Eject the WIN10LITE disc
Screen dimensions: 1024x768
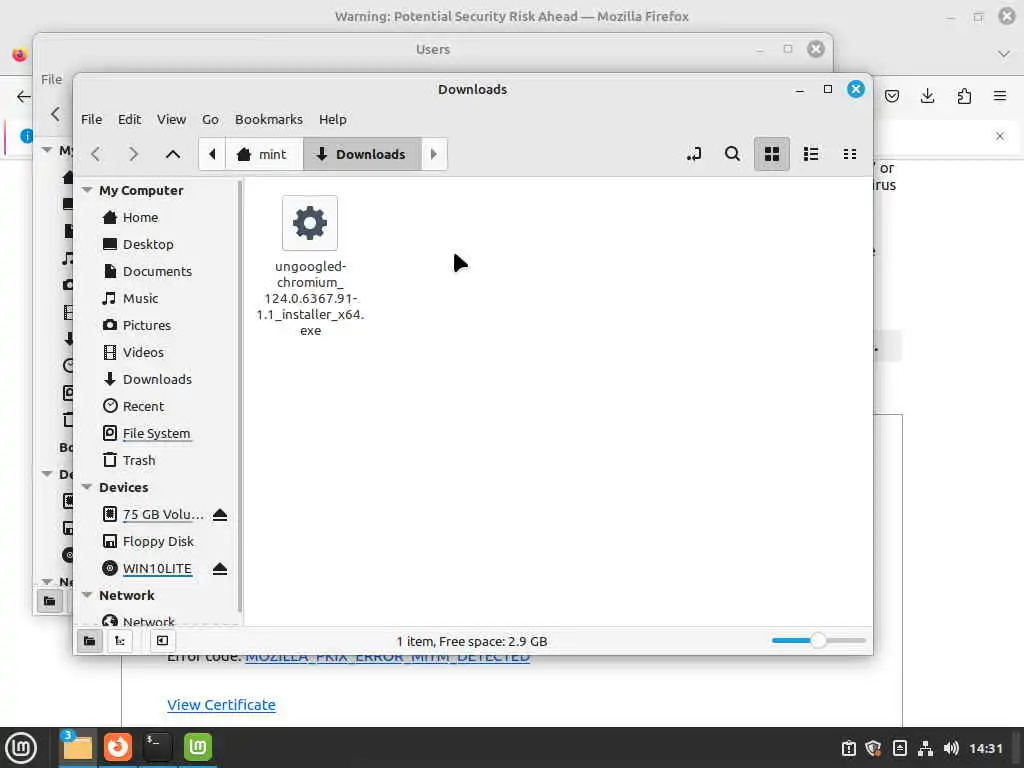[x=220, y=569]
